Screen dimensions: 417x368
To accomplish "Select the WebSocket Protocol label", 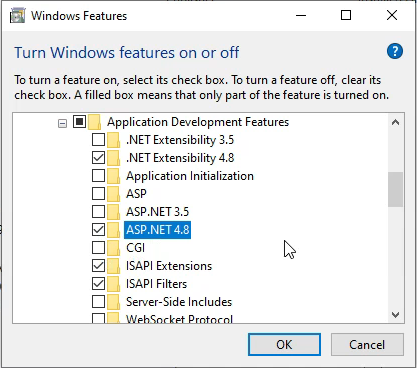I will click(x=179, y=318).
